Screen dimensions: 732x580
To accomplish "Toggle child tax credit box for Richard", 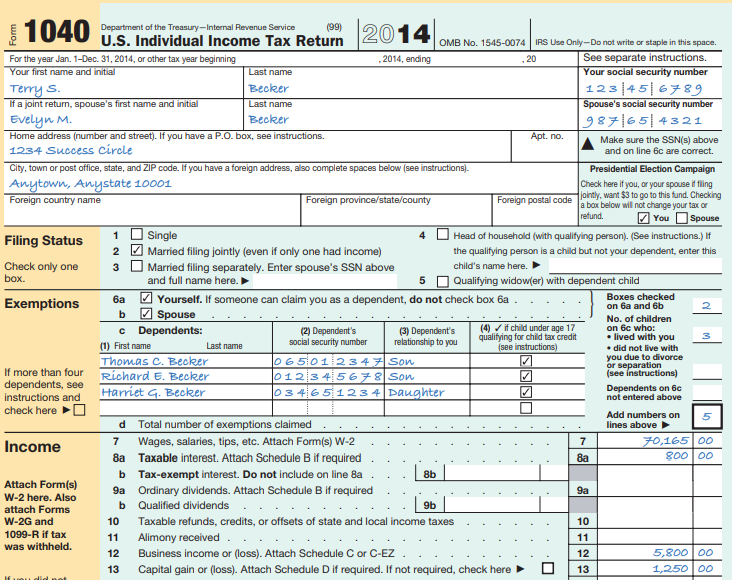I will click(526, 376).
